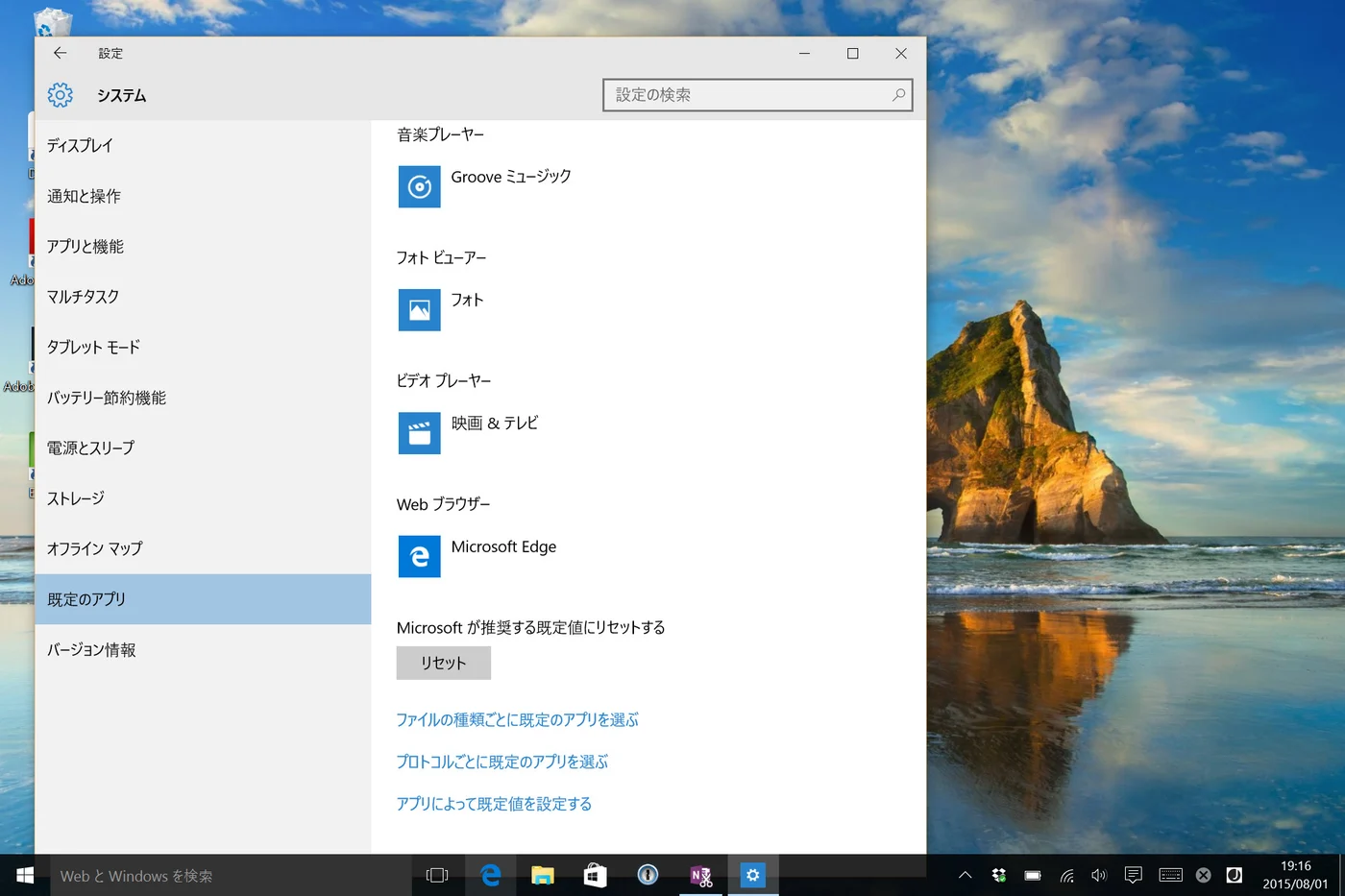Open File Explorer from the taskbar
Screen dimensions: 1345x896
(x=543, y=875)
